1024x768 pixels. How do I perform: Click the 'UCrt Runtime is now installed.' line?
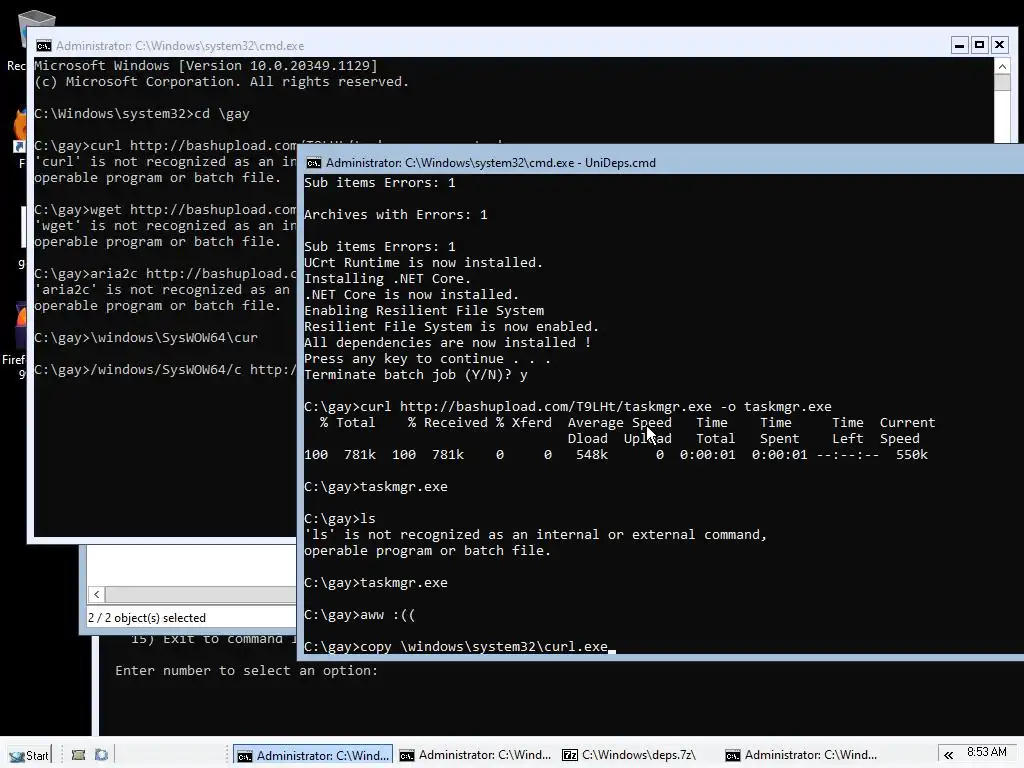[423, 263]
